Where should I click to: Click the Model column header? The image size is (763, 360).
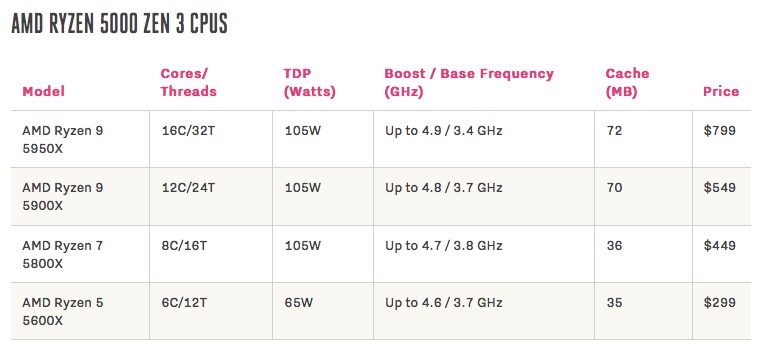pyautogui.click(x=43, y=91)
